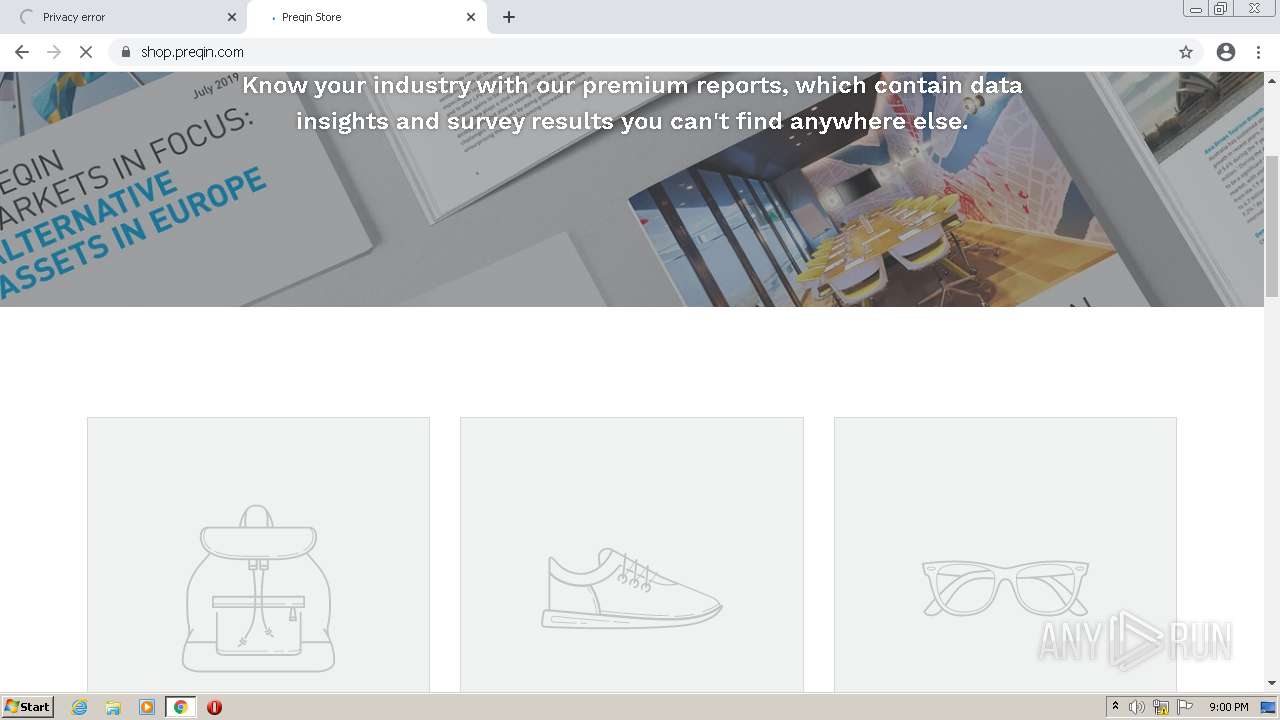This screenshot has height=720, width=1280.
Task: Click the 9:00 PM clock
Action: [x=1229, y=707]
